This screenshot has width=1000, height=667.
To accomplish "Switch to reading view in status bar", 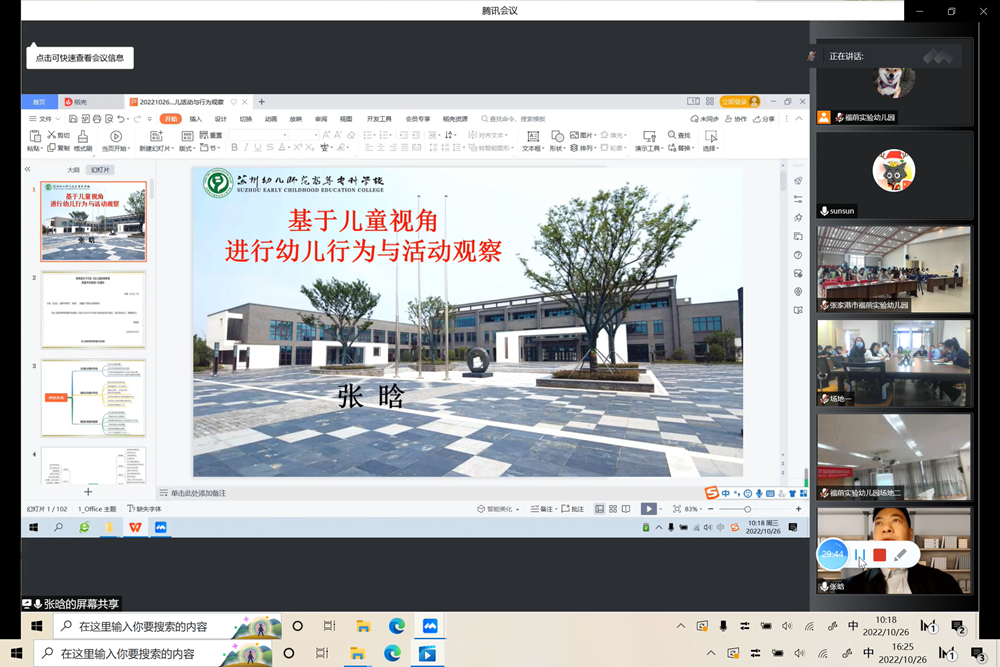I will click(625, 509).
